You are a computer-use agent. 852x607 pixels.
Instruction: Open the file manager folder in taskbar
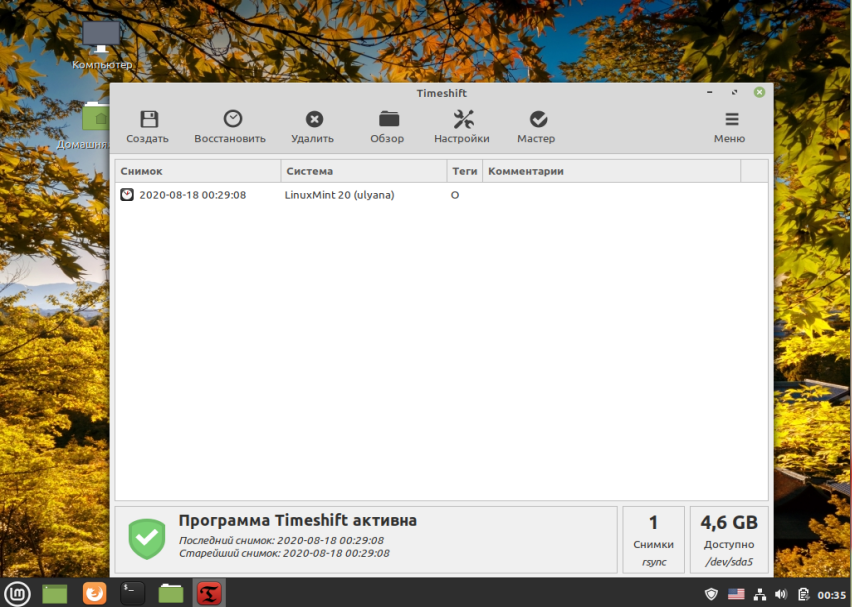pyautogui.click(x=171, y=593)
